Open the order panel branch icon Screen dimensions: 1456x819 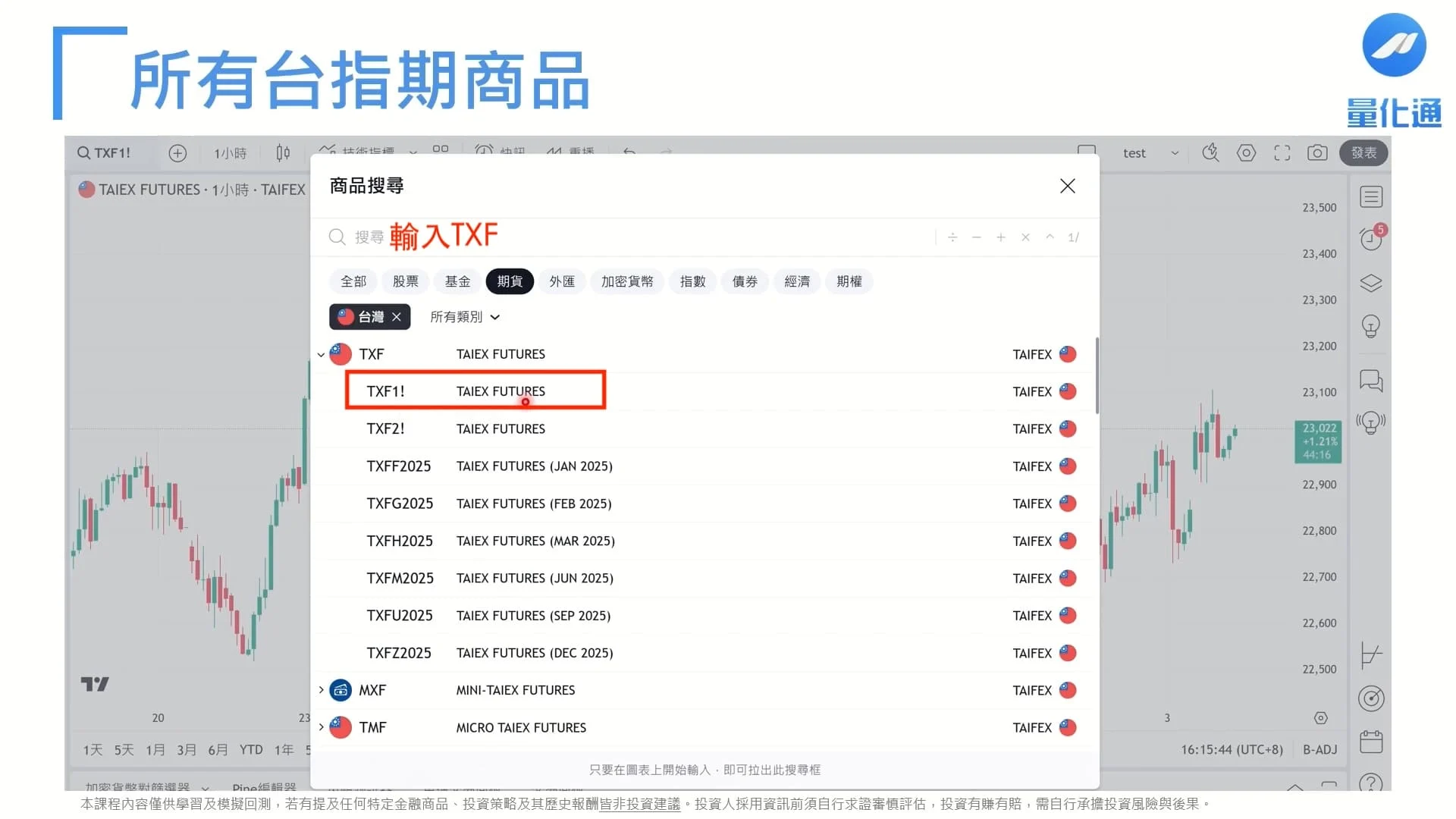coord(1371,655)
